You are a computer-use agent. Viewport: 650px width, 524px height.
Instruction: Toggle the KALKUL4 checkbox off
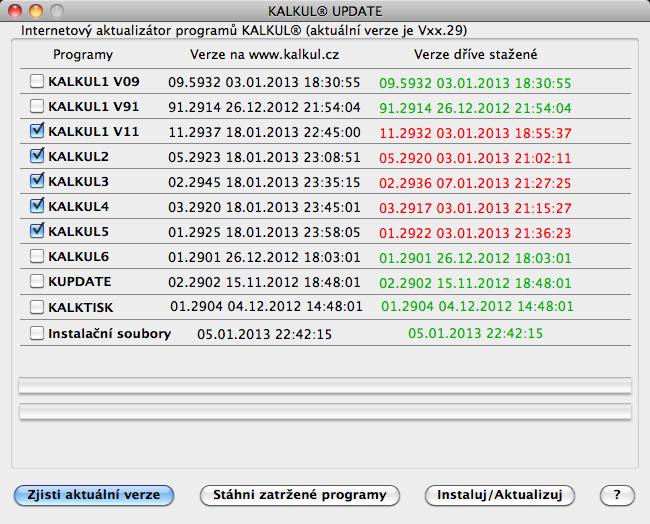(37, 206)
